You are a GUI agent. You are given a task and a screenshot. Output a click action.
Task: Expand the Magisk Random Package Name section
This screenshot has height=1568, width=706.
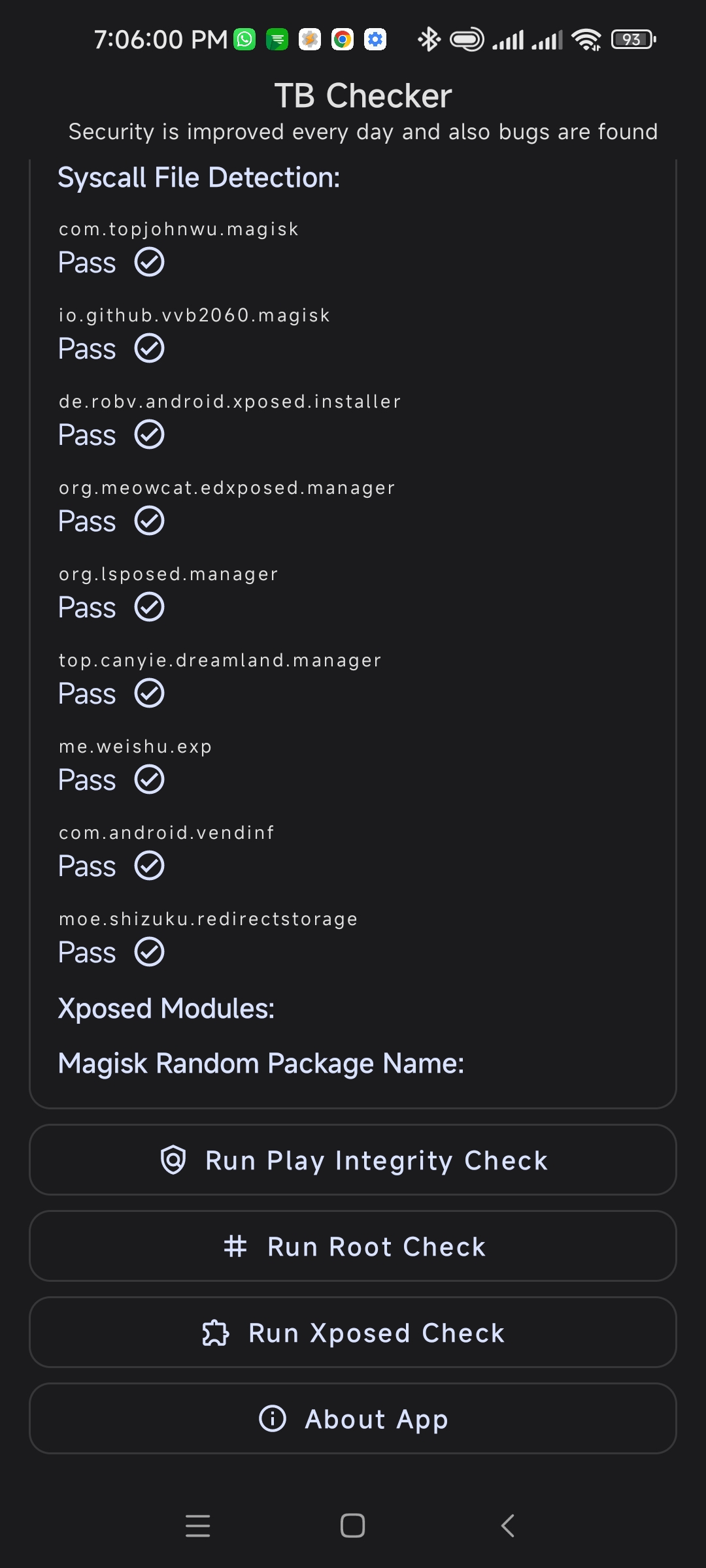261,1064
